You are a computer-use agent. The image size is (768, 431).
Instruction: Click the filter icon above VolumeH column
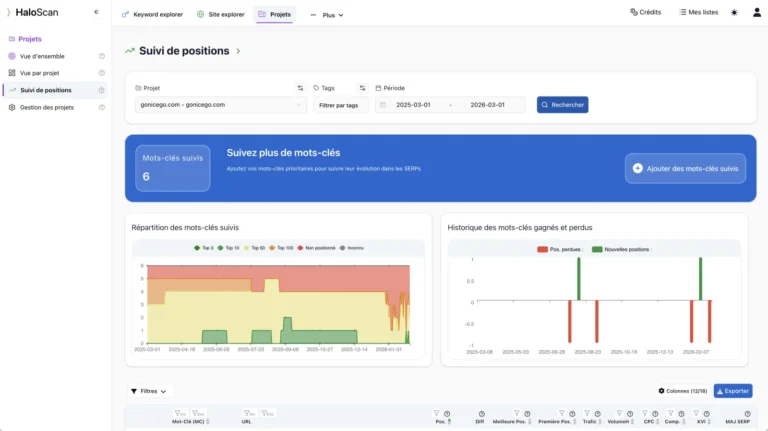[x=619, y=413]
